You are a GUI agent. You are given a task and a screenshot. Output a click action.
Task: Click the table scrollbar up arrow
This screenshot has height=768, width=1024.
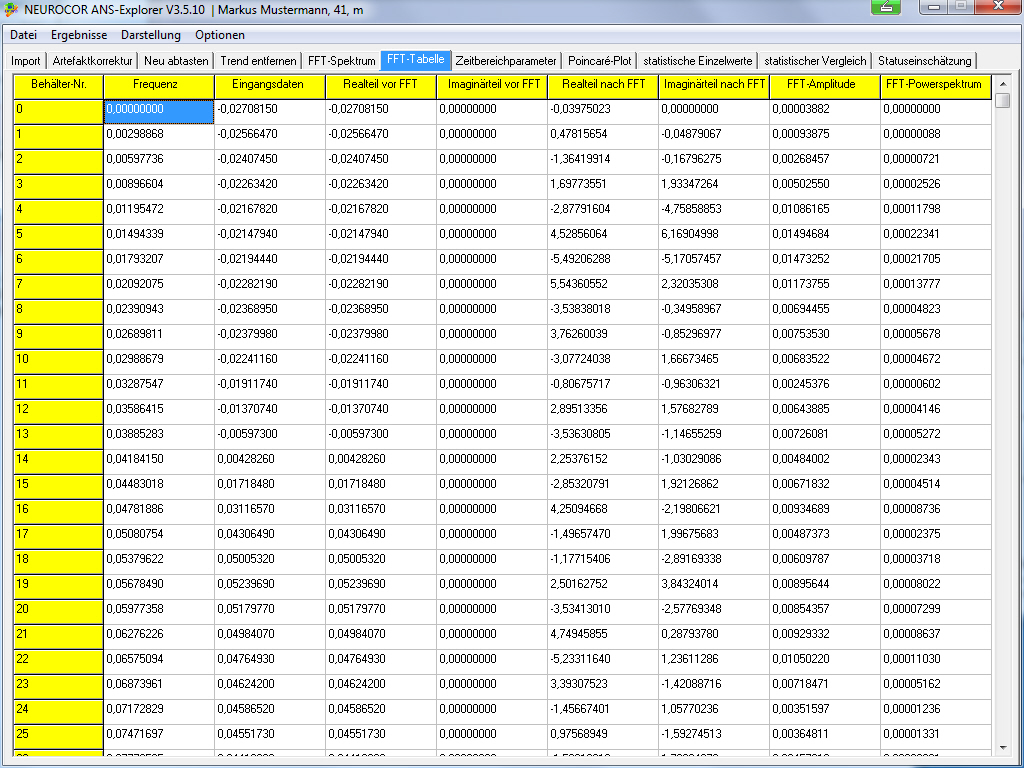pyautogui.click(x=1003, y=84)
